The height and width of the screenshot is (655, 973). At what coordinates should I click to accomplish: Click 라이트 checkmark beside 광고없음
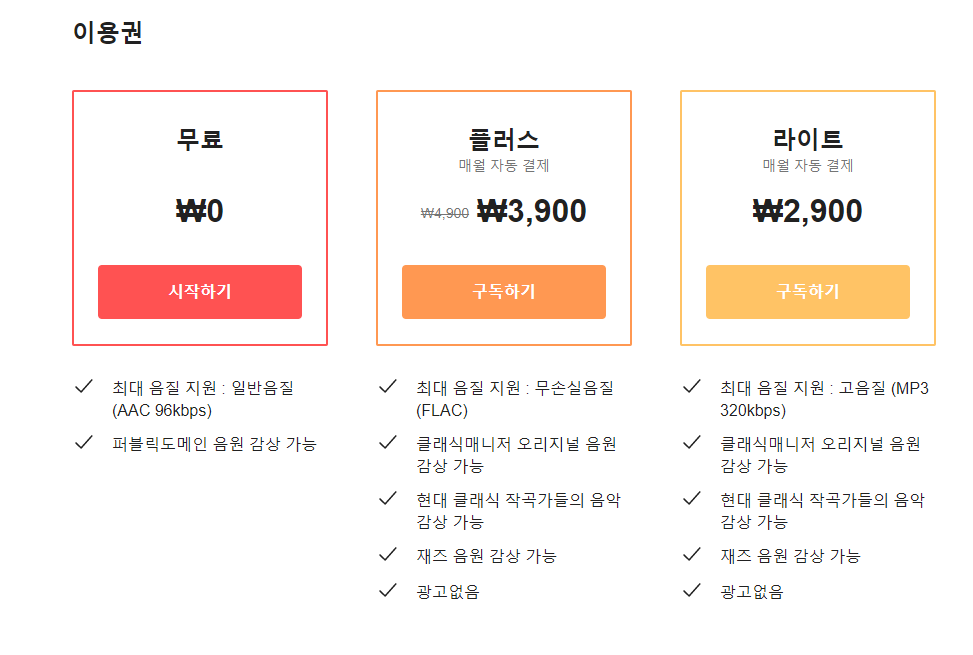692,590
